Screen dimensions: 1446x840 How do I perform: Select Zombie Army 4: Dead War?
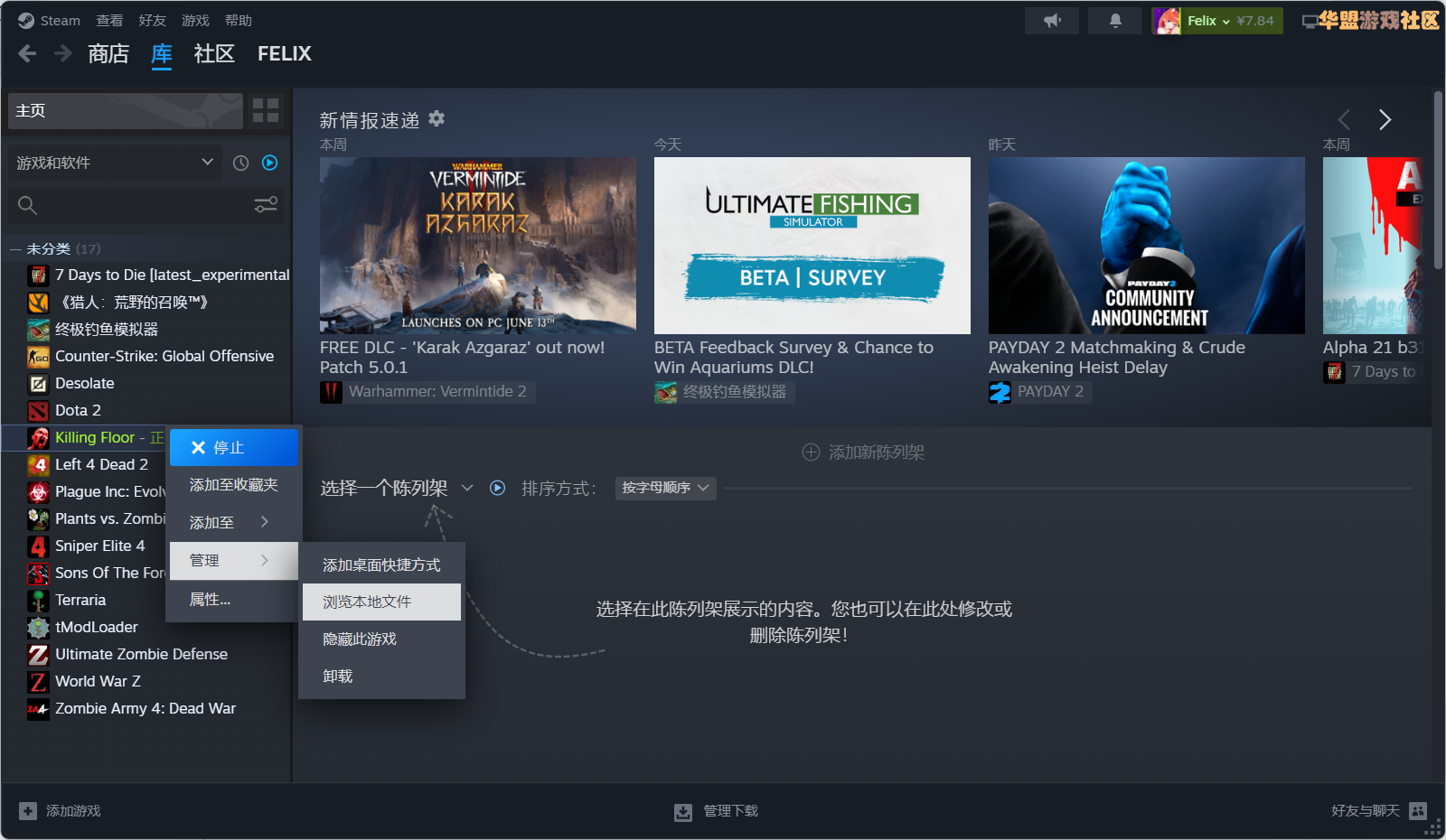146,708
